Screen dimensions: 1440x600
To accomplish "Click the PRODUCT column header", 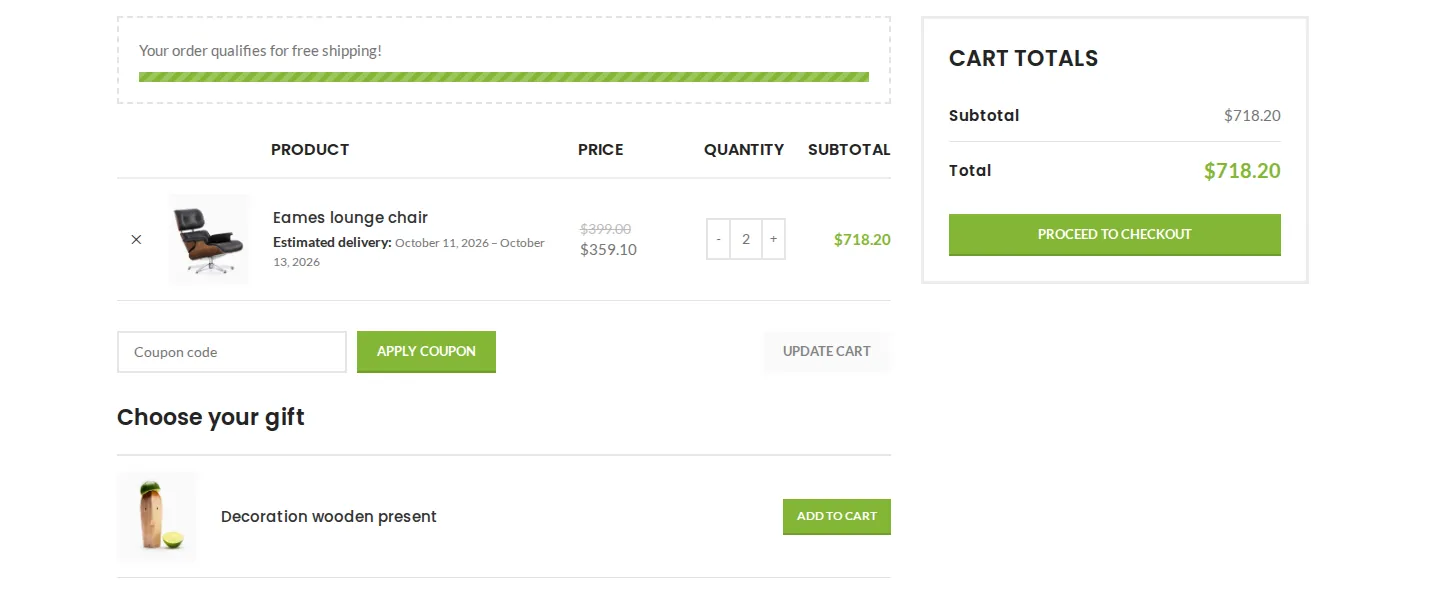I will 310,150.
